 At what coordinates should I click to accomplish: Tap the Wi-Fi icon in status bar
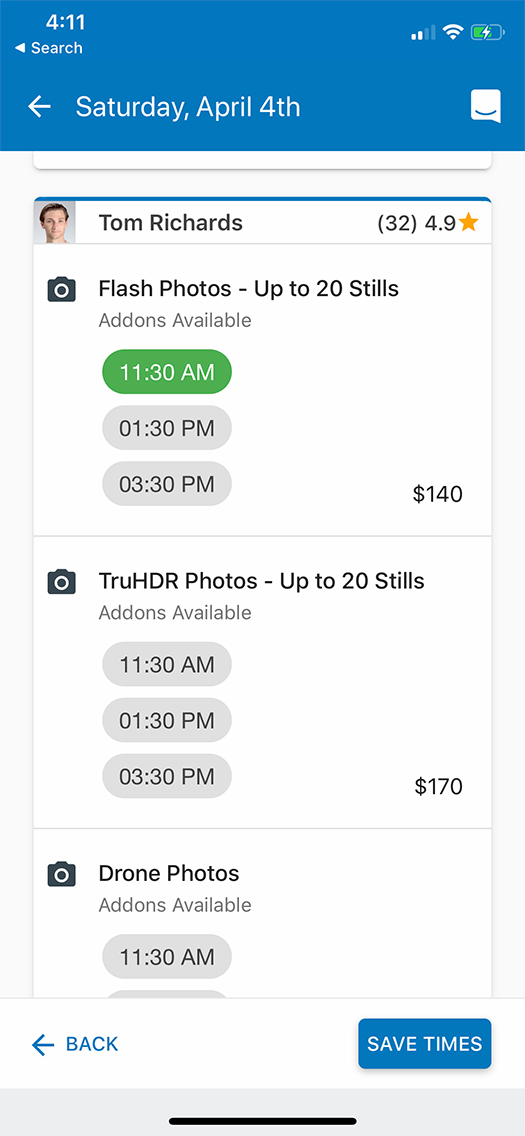tap(453, 32)
